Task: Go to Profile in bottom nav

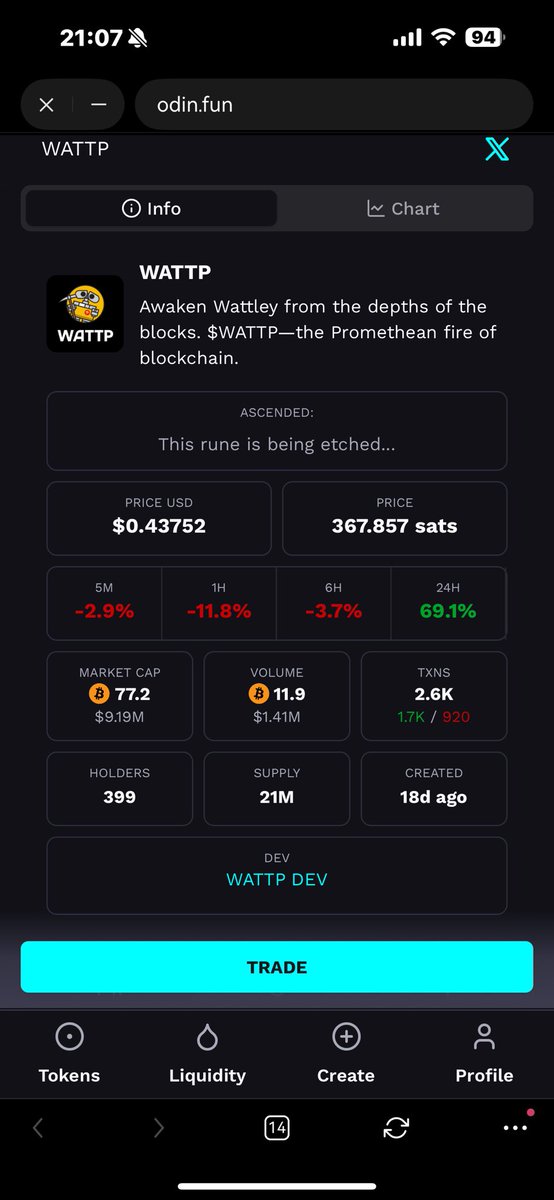Action: 484,1054
